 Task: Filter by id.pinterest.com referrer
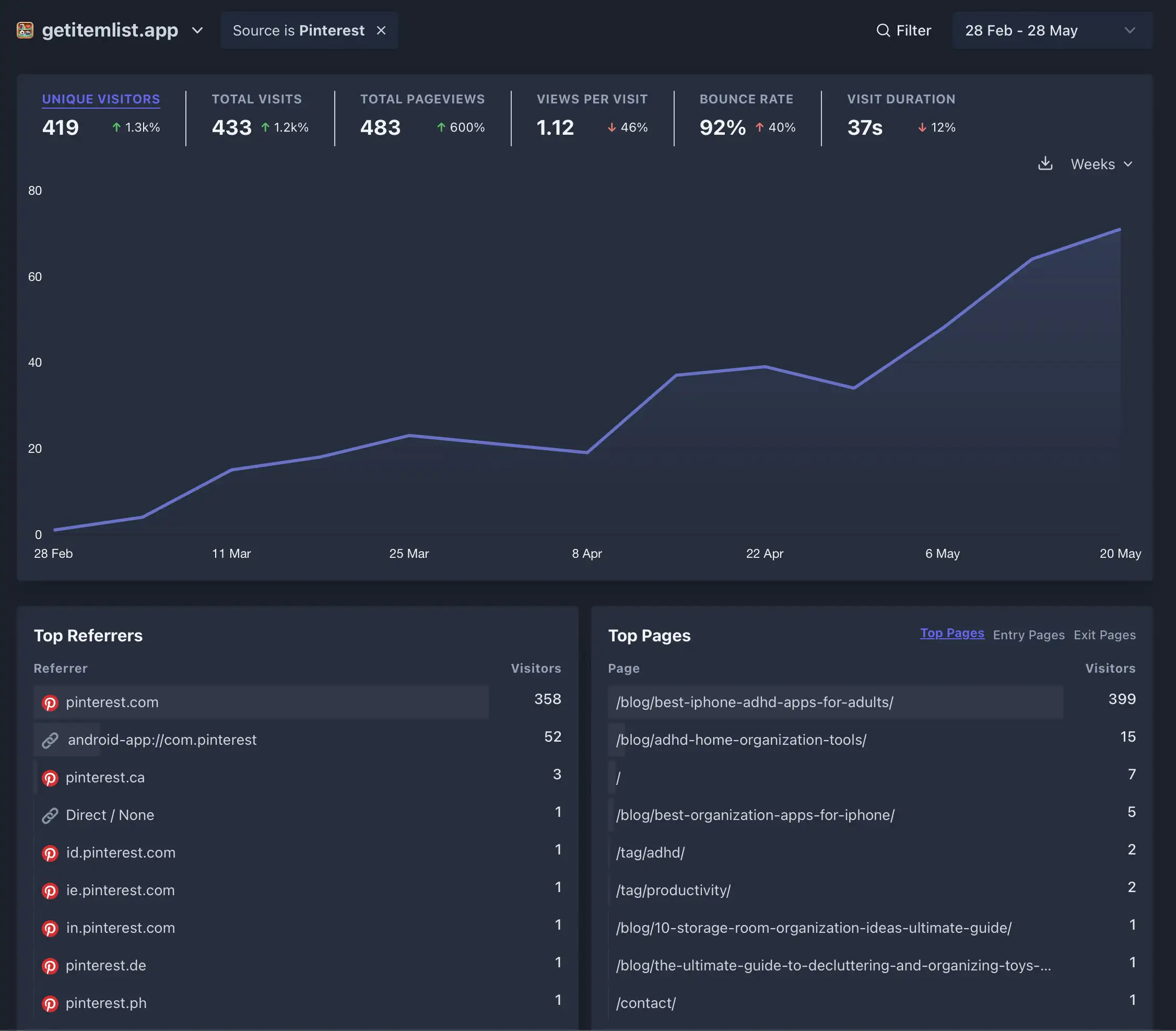[120, 853]
